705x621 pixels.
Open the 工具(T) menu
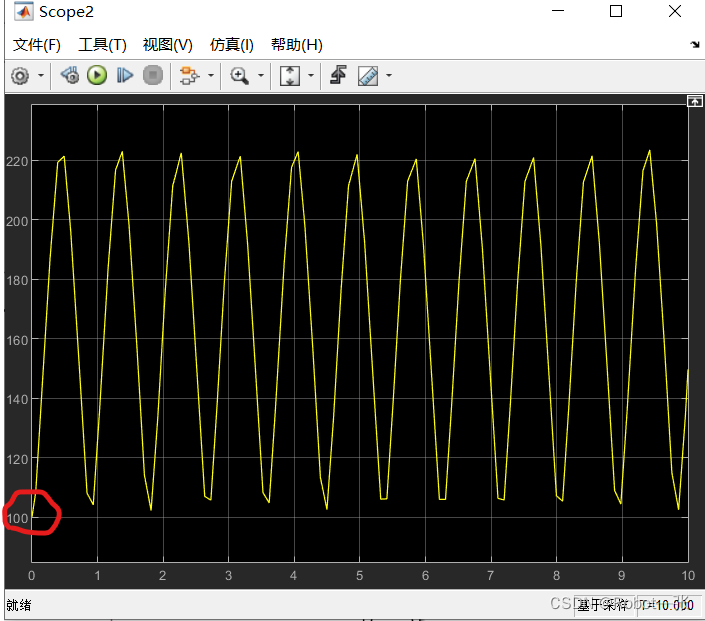[x=102, y=45]
